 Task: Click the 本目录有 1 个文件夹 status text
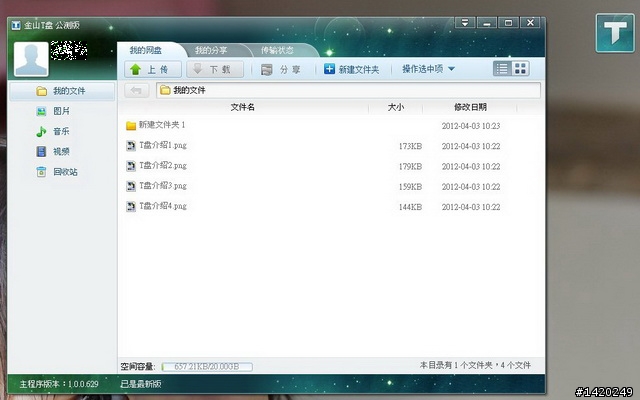(476, 365)
